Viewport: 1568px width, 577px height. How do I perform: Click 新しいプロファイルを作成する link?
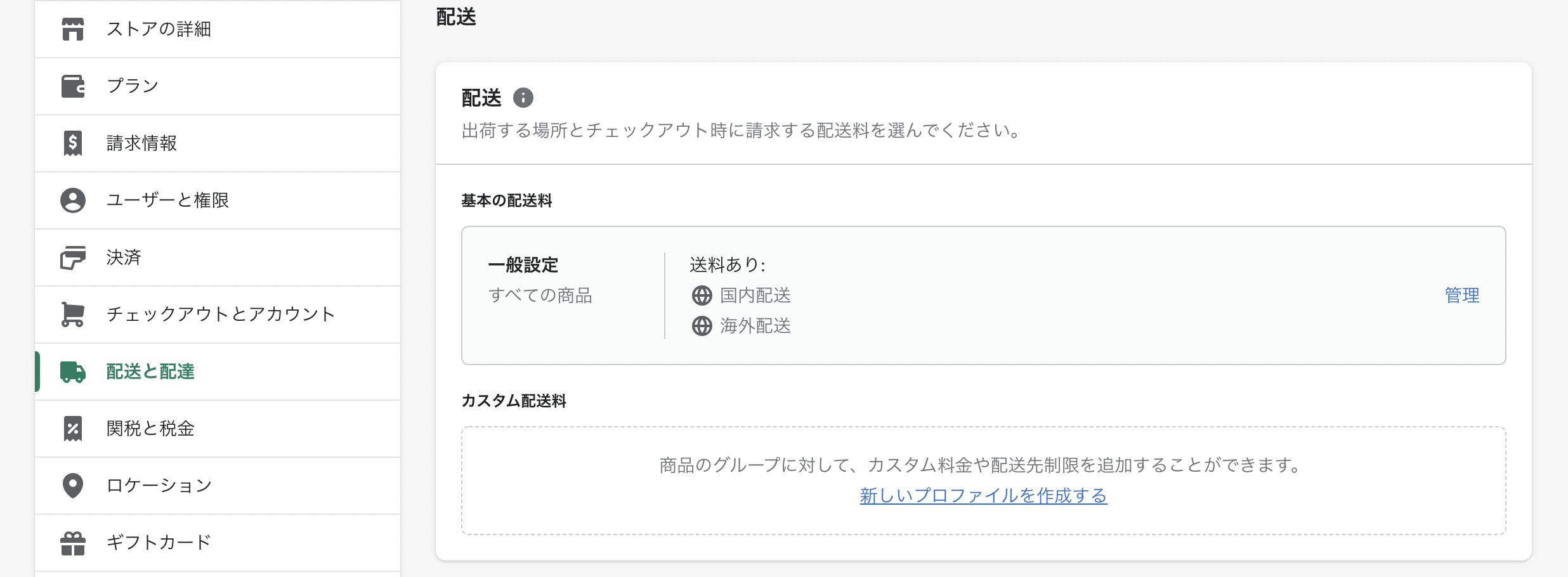(x=983, y=496)
